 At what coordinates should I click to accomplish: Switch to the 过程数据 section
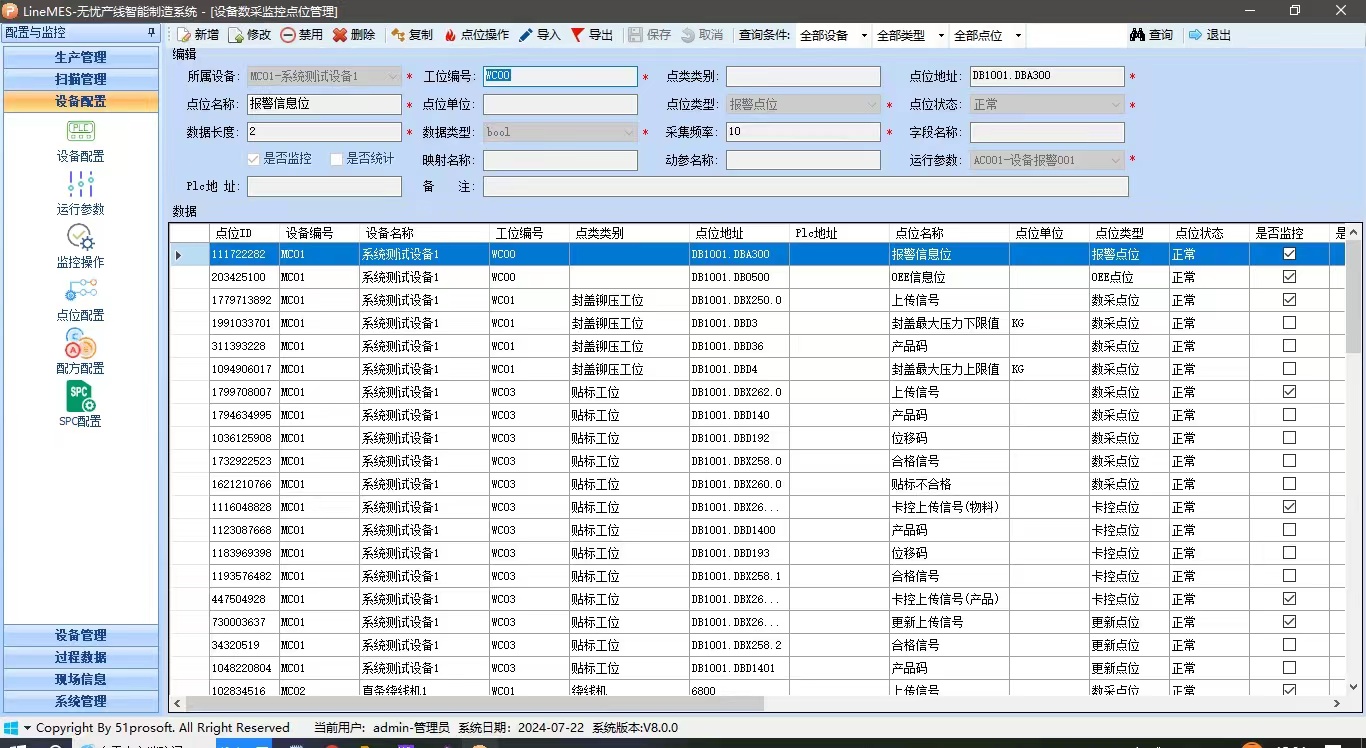[x=80, y=657]
